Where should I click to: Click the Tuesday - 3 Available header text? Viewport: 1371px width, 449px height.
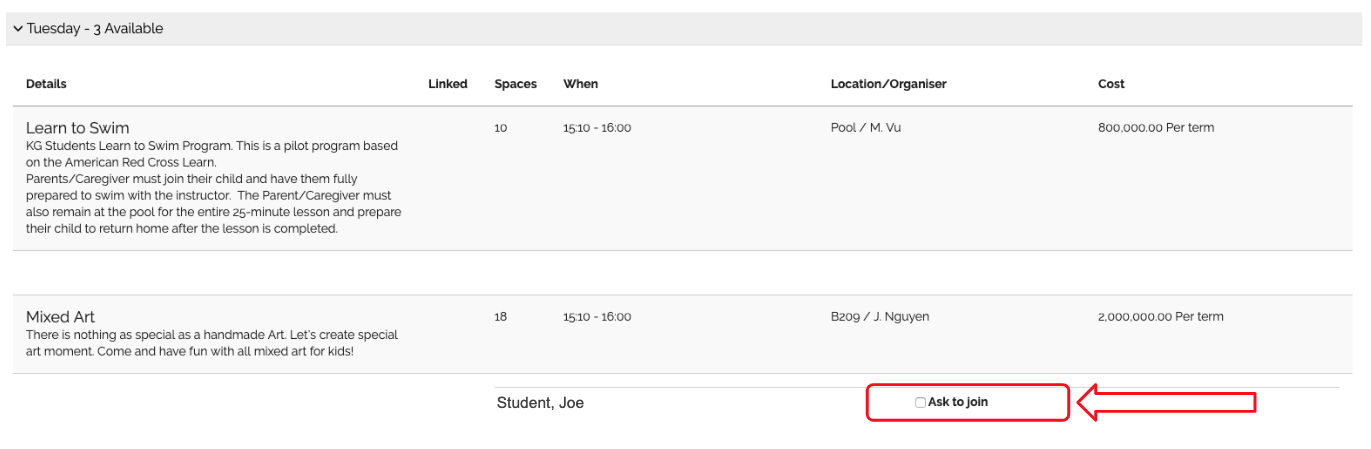click(x=95, y=29)
